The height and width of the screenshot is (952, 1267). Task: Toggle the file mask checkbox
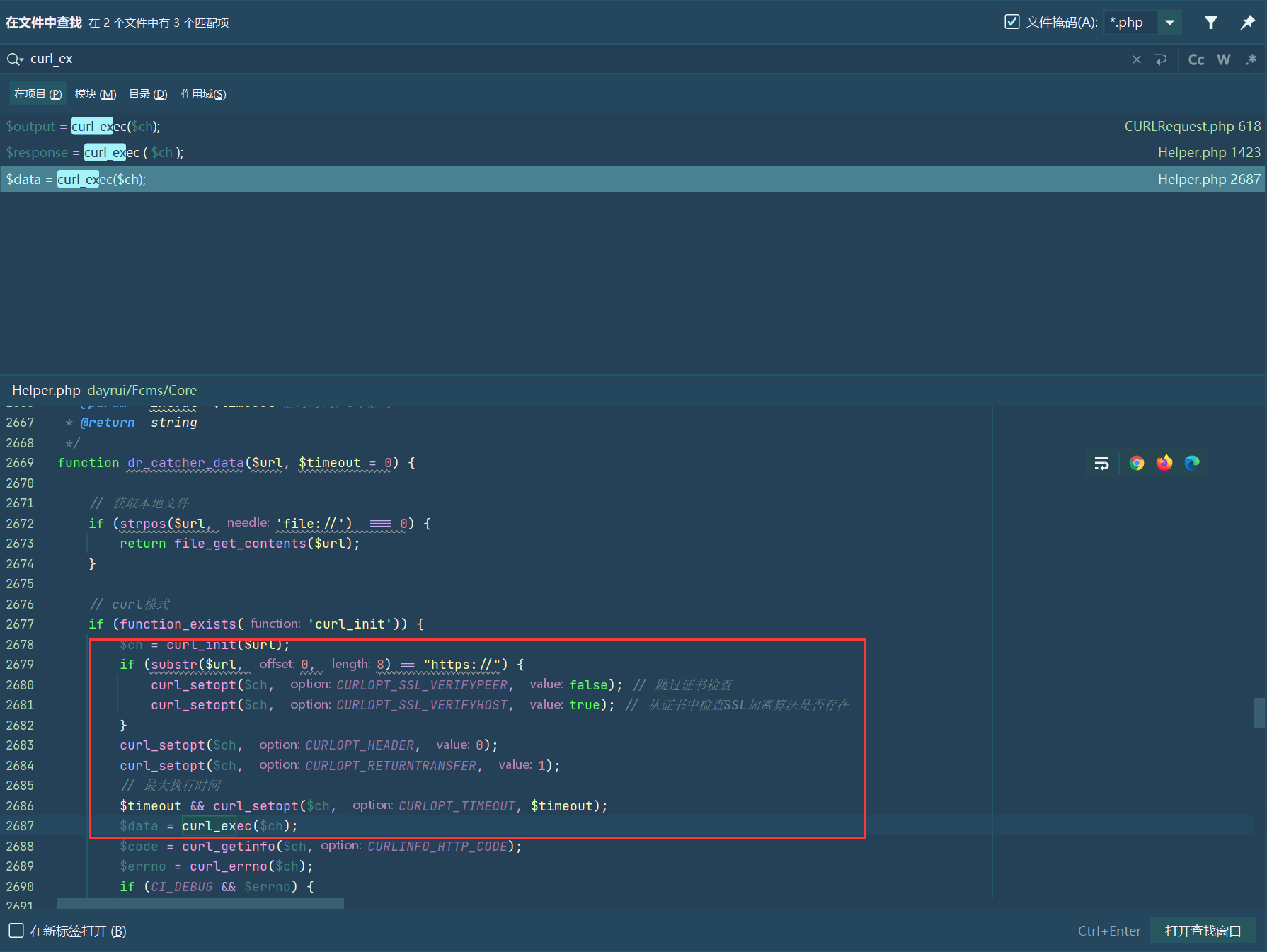(1012, 22)
